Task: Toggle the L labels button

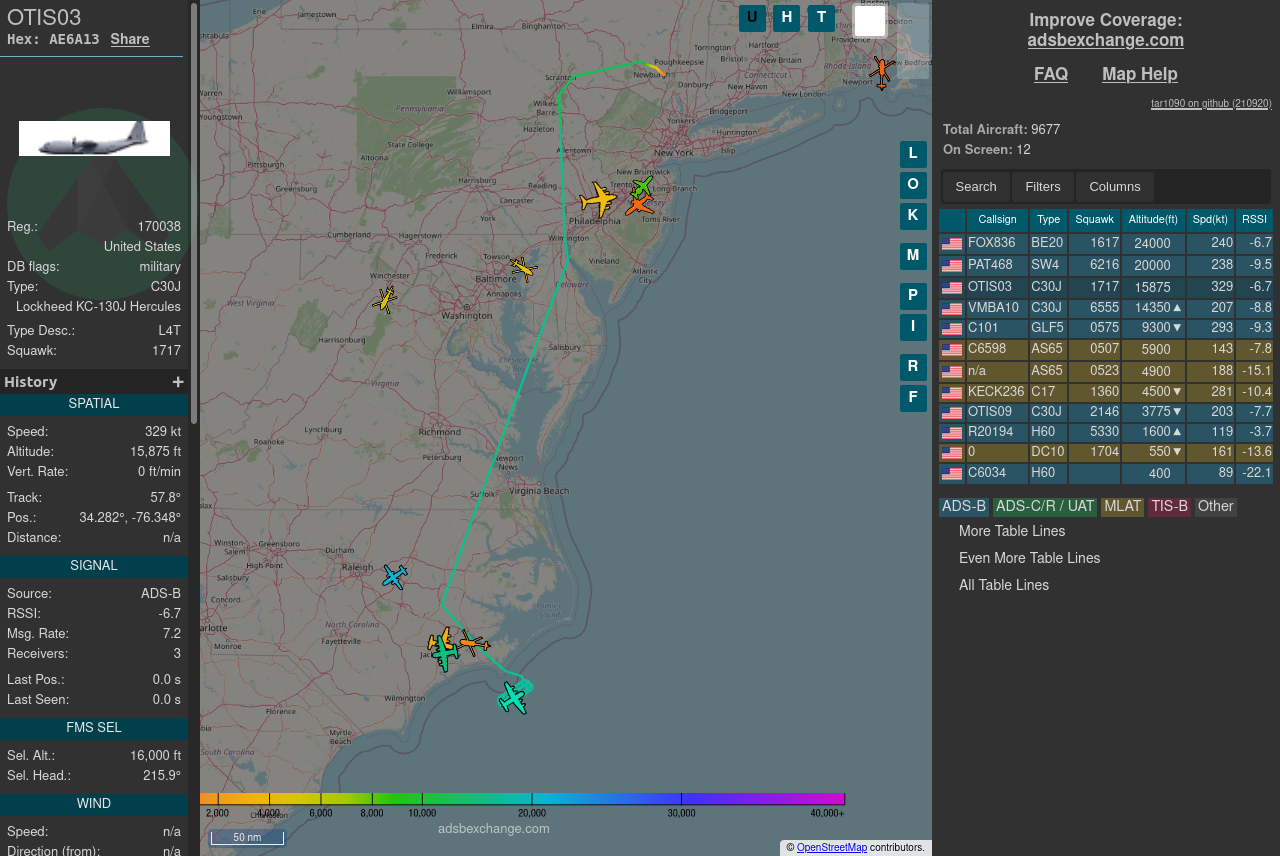Action: click(x=913, y=154)
